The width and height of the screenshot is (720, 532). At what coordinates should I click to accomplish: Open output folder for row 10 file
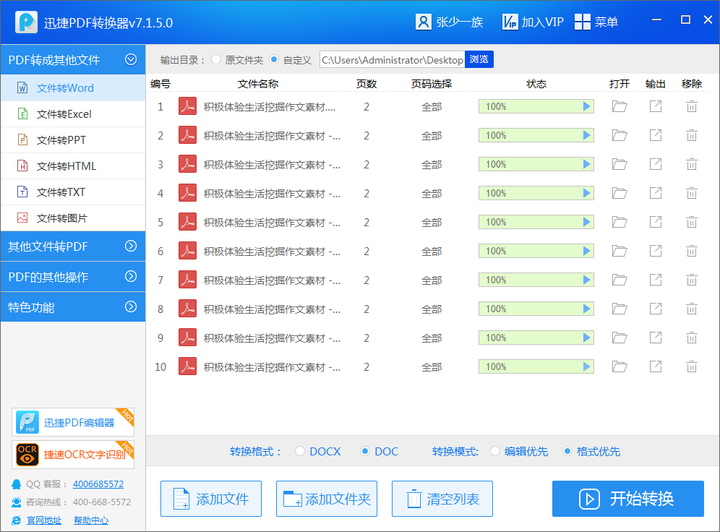coord(619,367)
